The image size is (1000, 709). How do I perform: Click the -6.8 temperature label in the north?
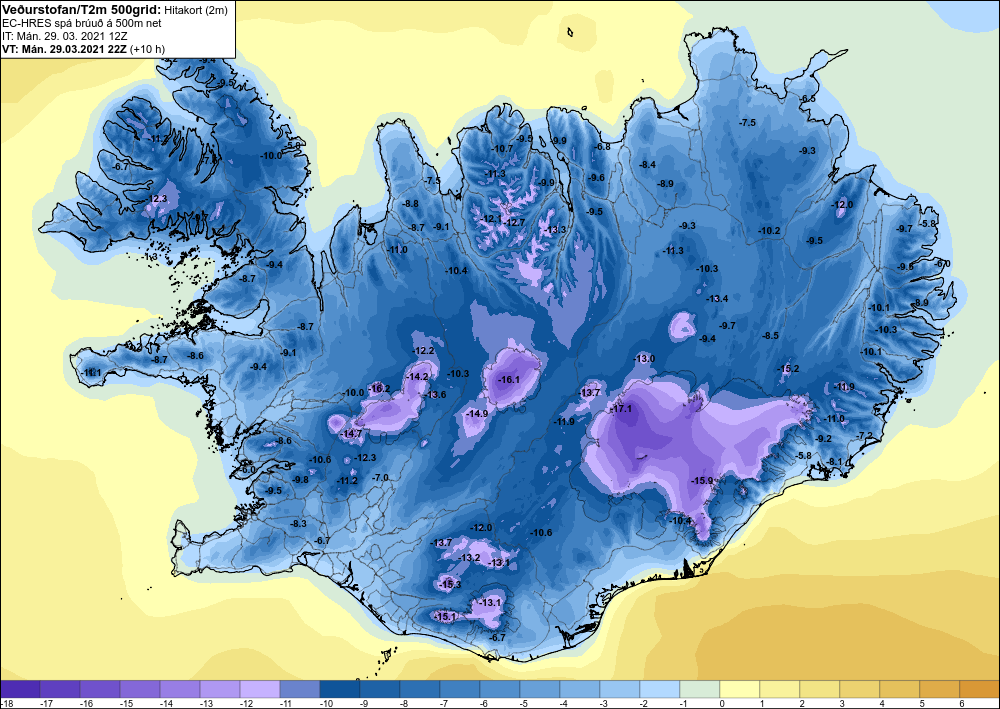[602, 147]
